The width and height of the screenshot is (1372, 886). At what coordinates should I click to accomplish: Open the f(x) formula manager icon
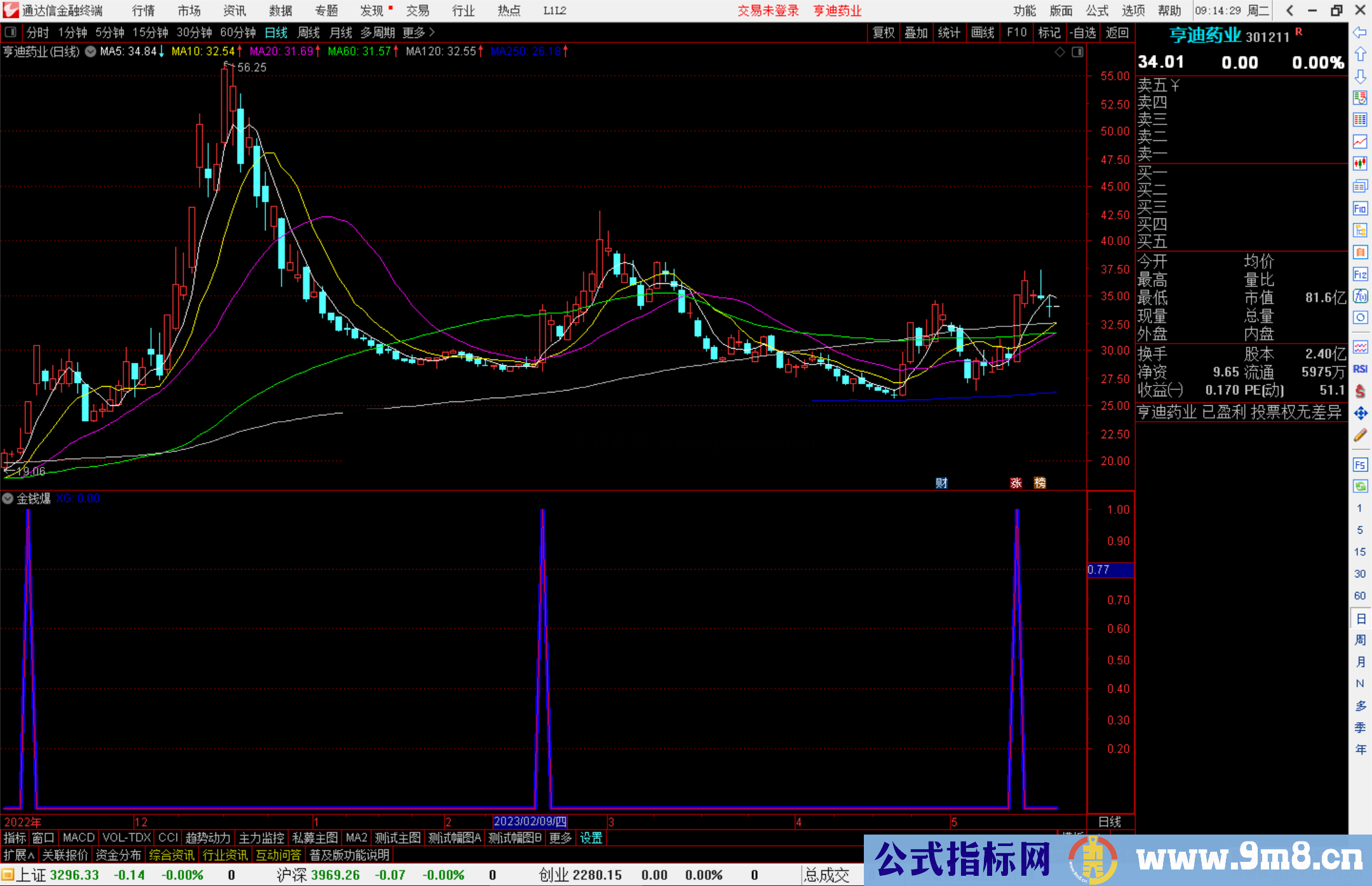pyautogui.click(x=1360, y=297)
